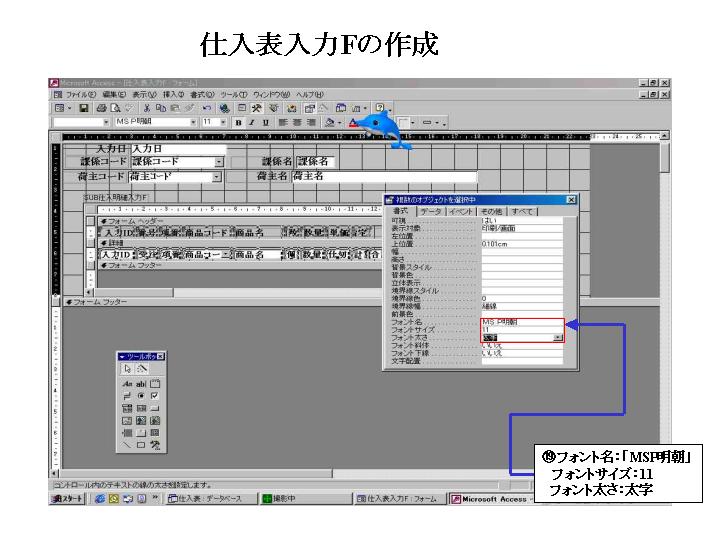Select the Toggle Button tool in toolbox
Image resolution: width=720 pixels, height=540 pixels.
pos(127,396)
